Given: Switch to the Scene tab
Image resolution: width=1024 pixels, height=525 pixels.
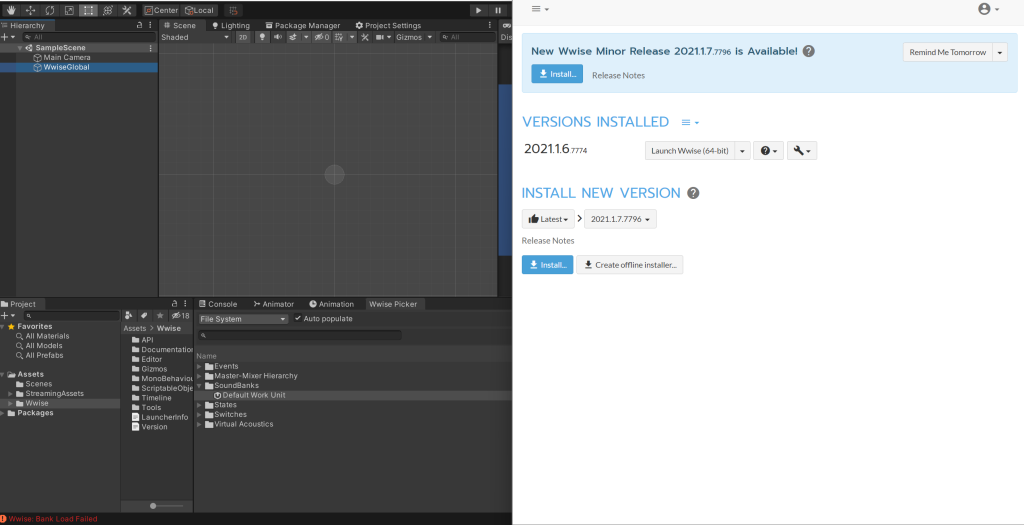Looking at the screenshot, I should tap(180, 25).
